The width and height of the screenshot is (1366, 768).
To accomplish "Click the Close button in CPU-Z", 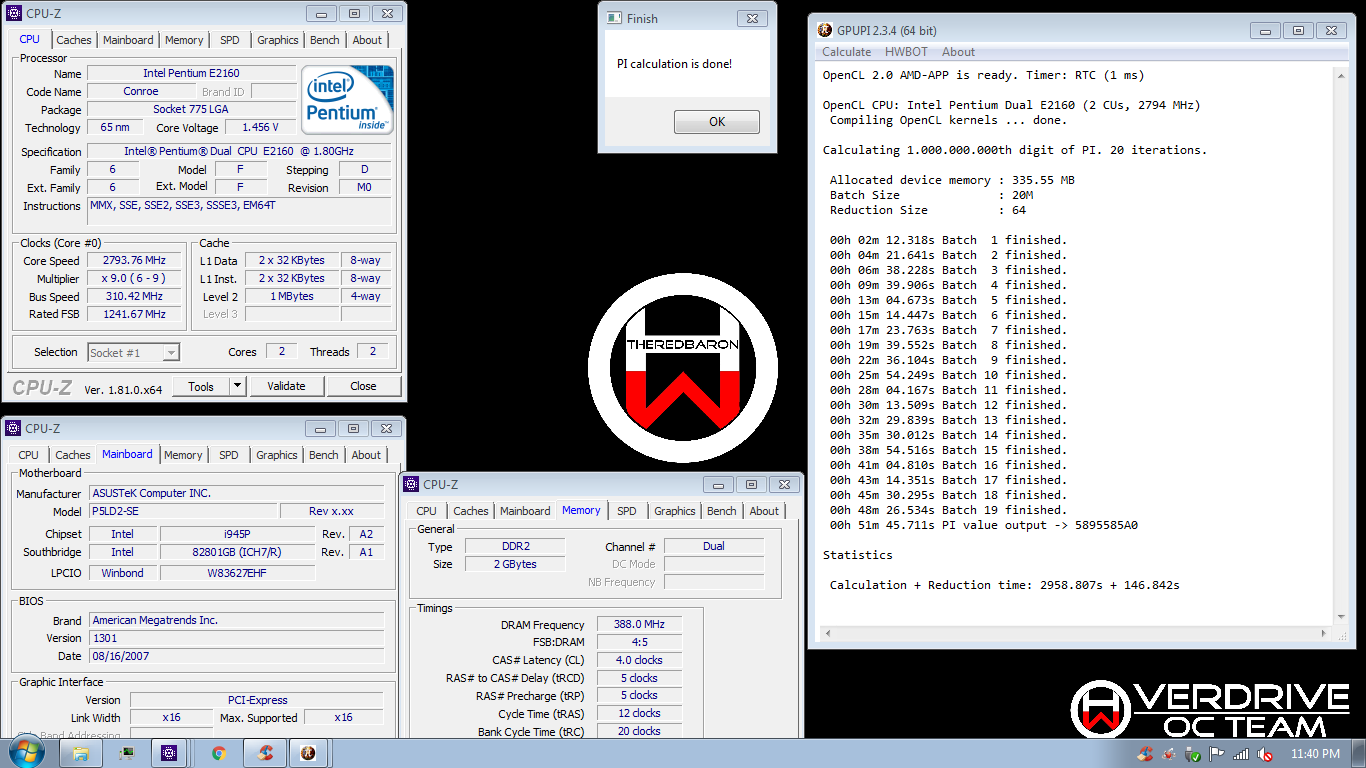I will (x=363, y=386).
